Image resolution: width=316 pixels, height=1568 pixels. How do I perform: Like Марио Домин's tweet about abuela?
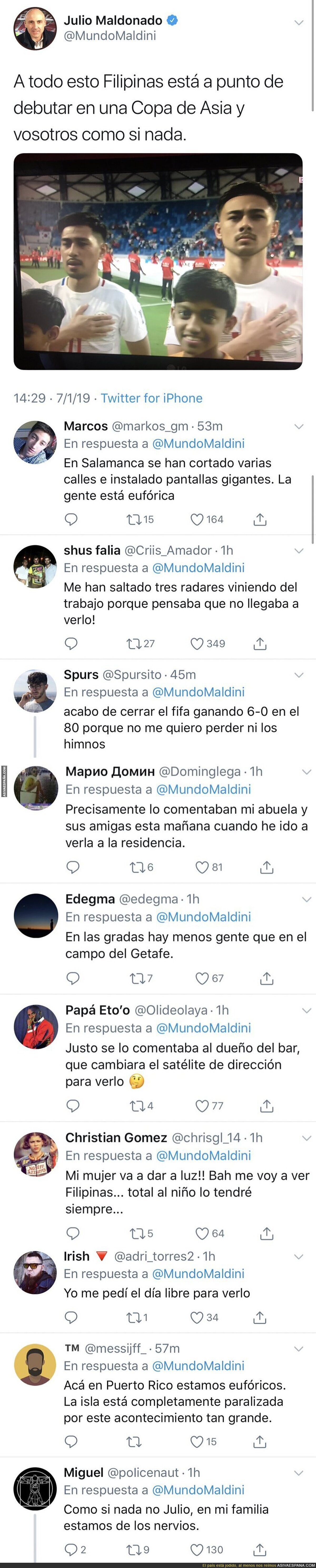click(x=202, y=867)
